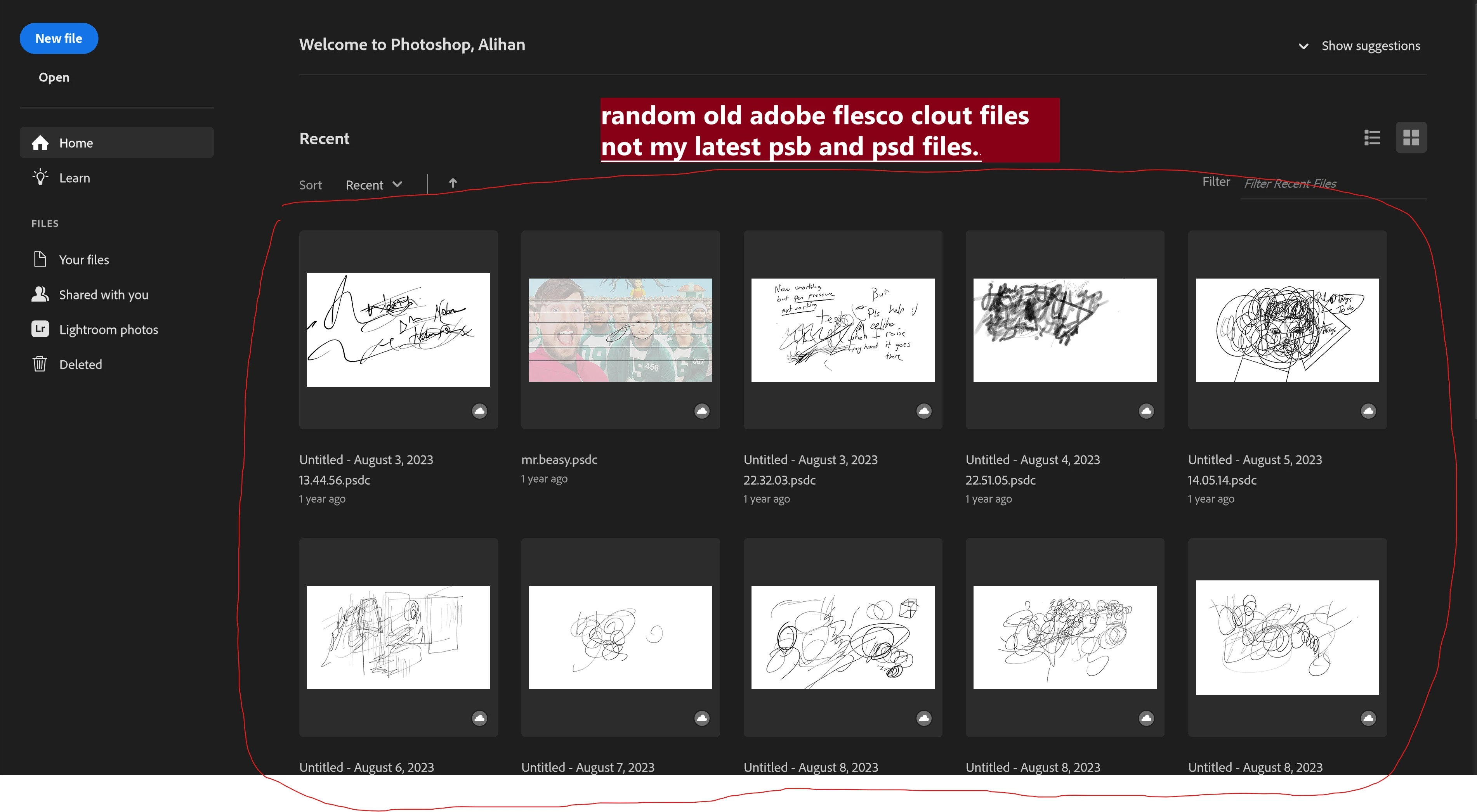Open Untitled August 3 13.44.56 signature thumbnail

click(398, 330)
